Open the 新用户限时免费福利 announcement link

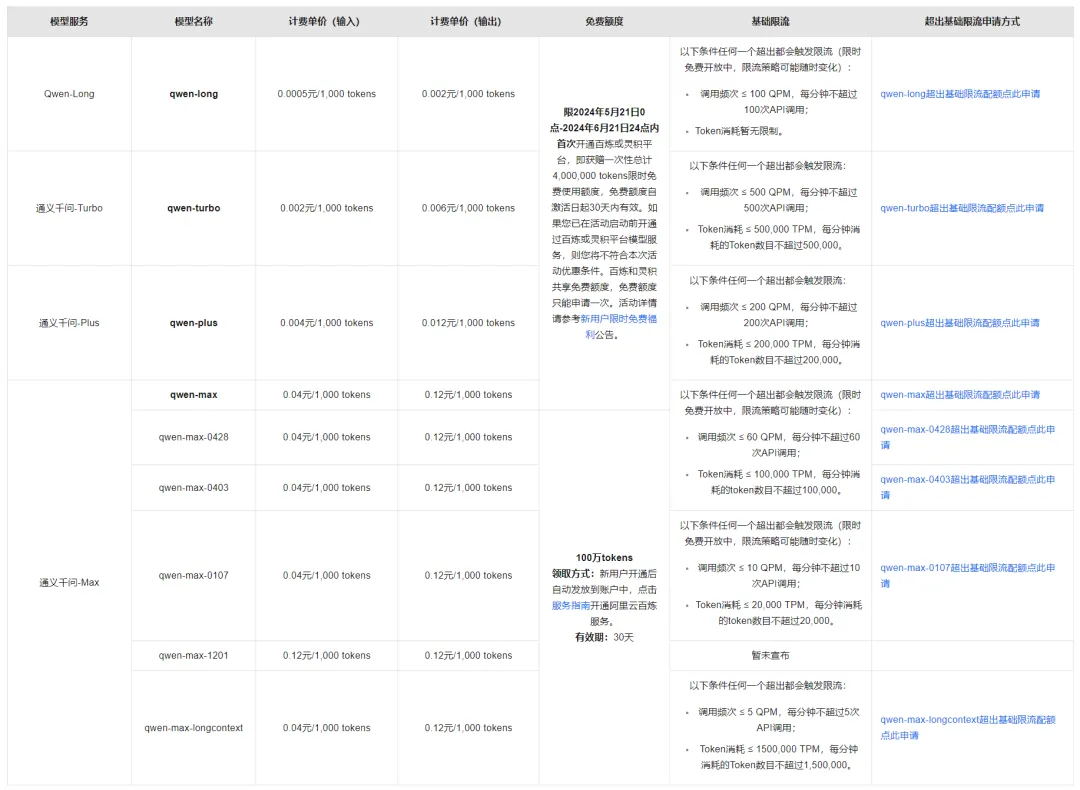pyautogui.click(x=618, y=318)
